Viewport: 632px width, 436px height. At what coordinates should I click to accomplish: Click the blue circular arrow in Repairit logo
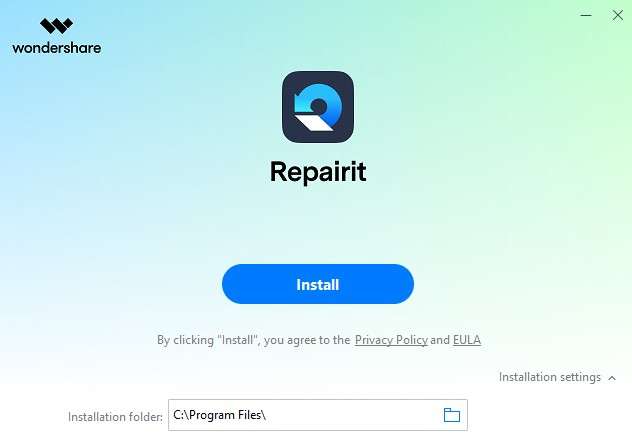[318, 106]
